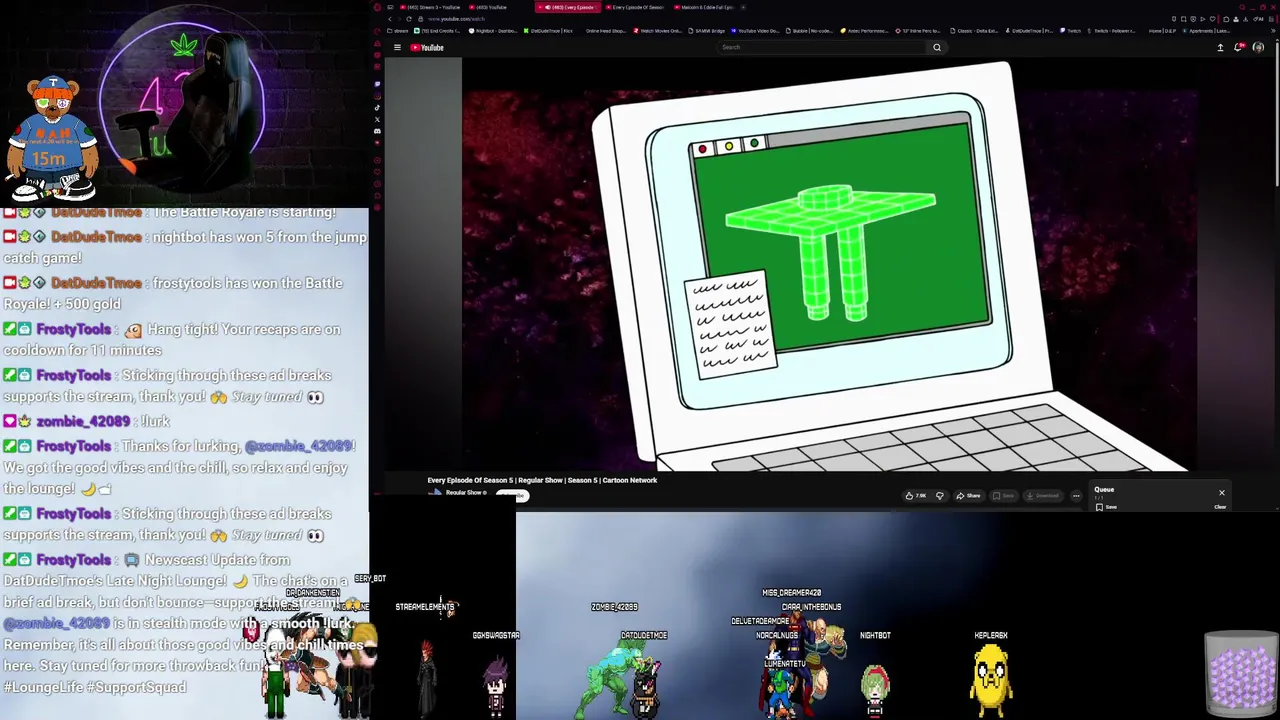The height and width of the screenshot is (720, 1280).
Task: Save the queue with bookmark Save
Action: click(x=1106, y=507)
